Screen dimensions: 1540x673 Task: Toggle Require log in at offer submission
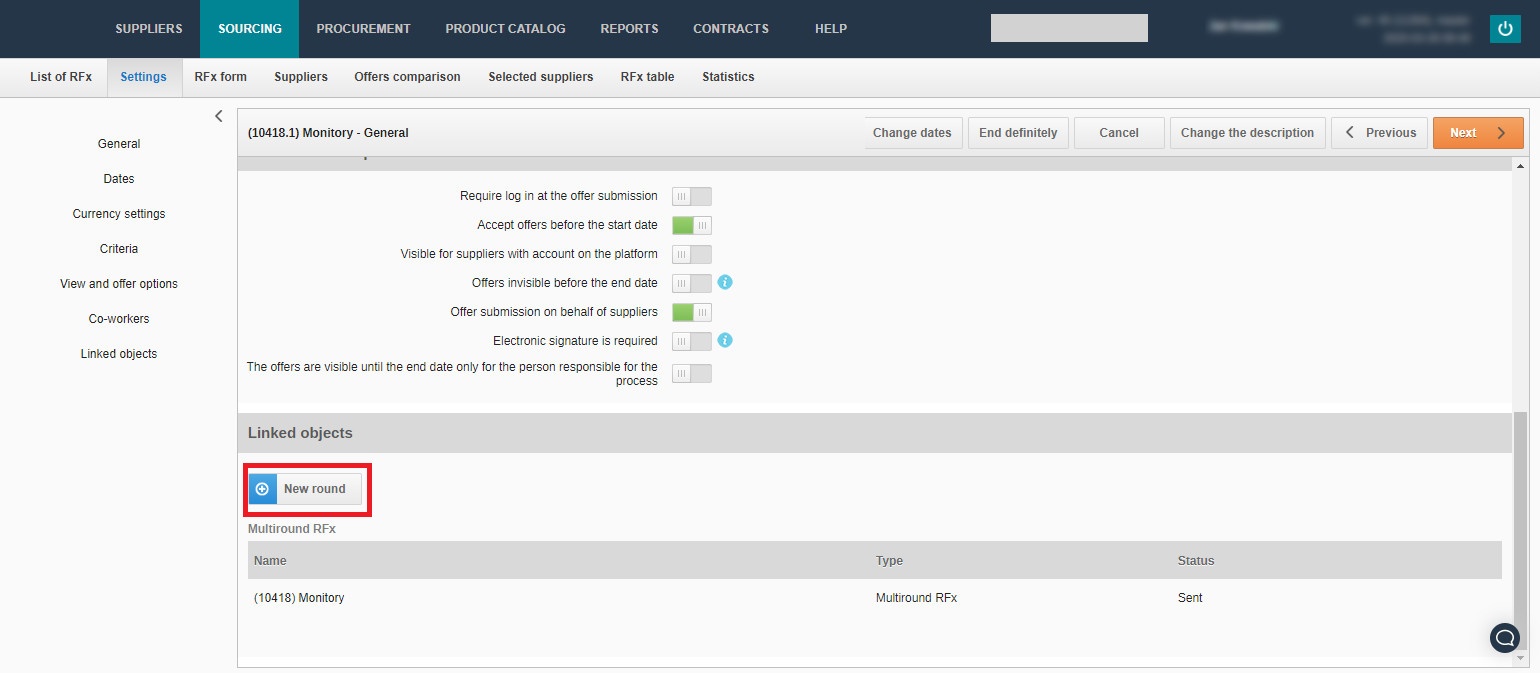[x=691, y=196]
